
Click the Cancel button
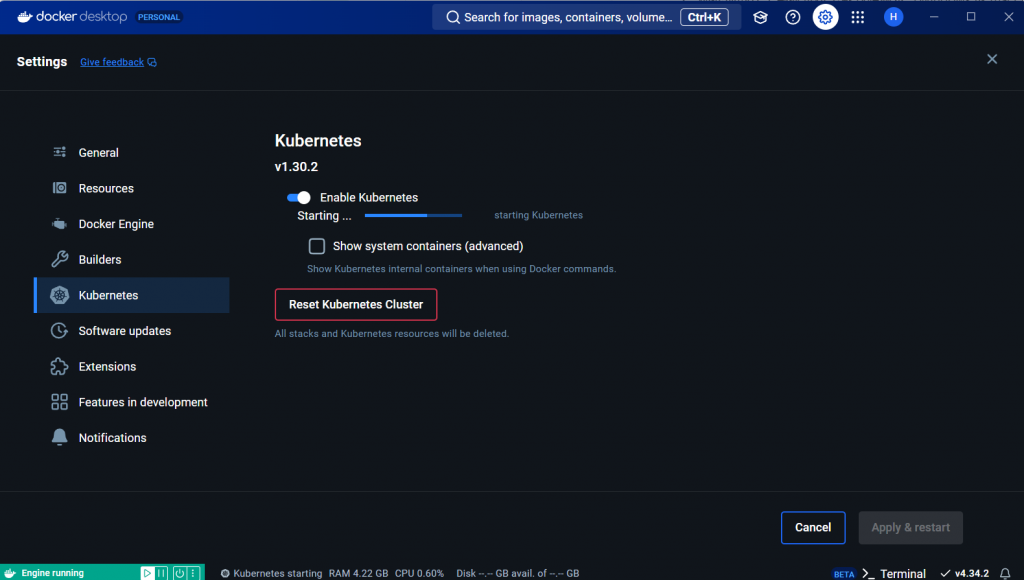click(813, 527)
